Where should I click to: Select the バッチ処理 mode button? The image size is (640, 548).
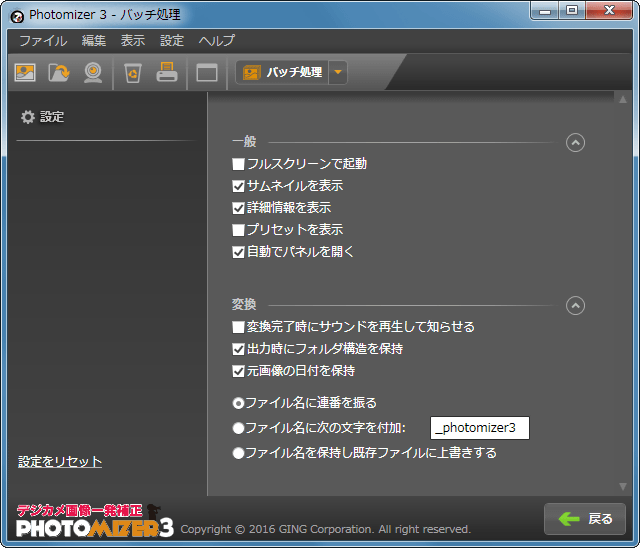point(282,73)
